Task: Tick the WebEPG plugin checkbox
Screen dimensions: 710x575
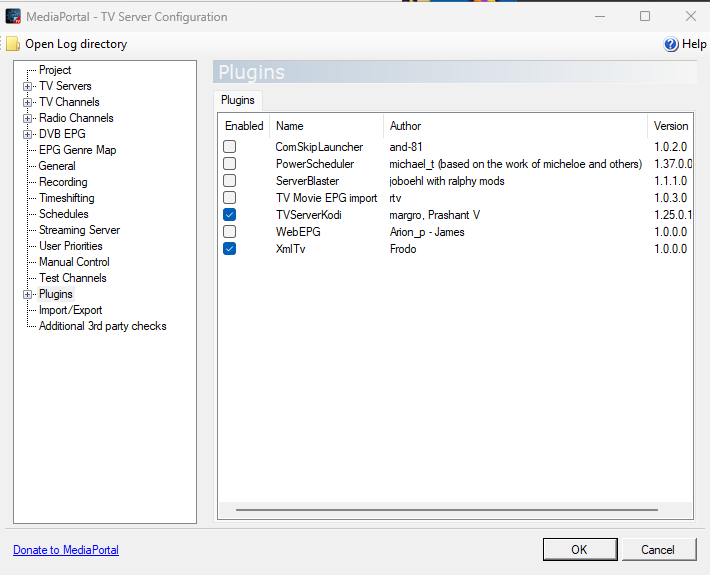Action: (230, 232)
